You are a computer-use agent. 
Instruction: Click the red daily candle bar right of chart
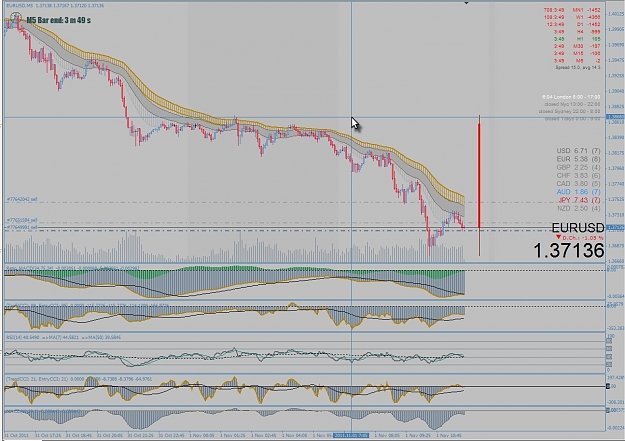click(x=479, y=175)
